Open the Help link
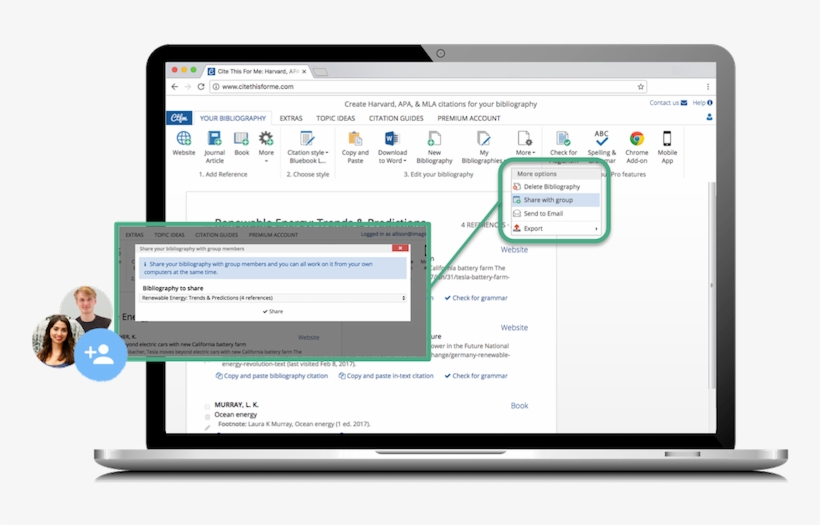The width and height of the screenshot is (820, 525). (702, 102)
